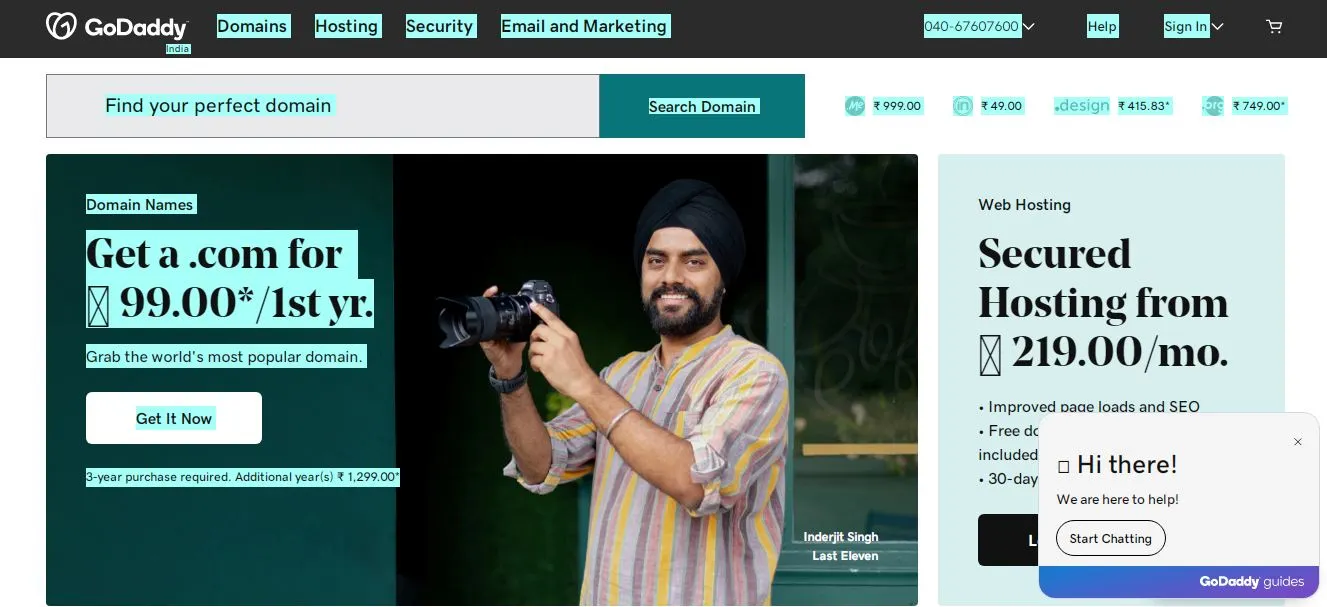Click the ₹ 999.00 .me price

(897, 106)
